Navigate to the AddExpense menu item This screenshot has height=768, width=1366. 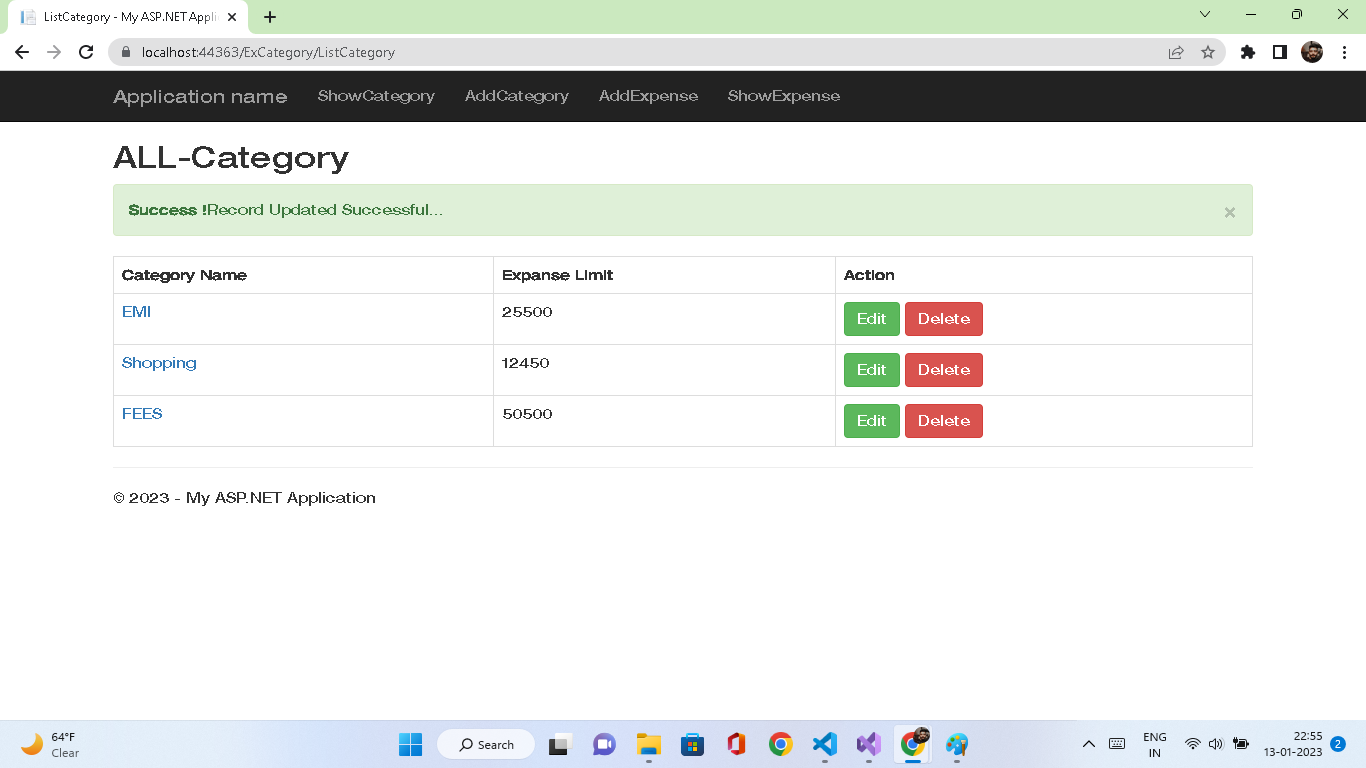648,96
